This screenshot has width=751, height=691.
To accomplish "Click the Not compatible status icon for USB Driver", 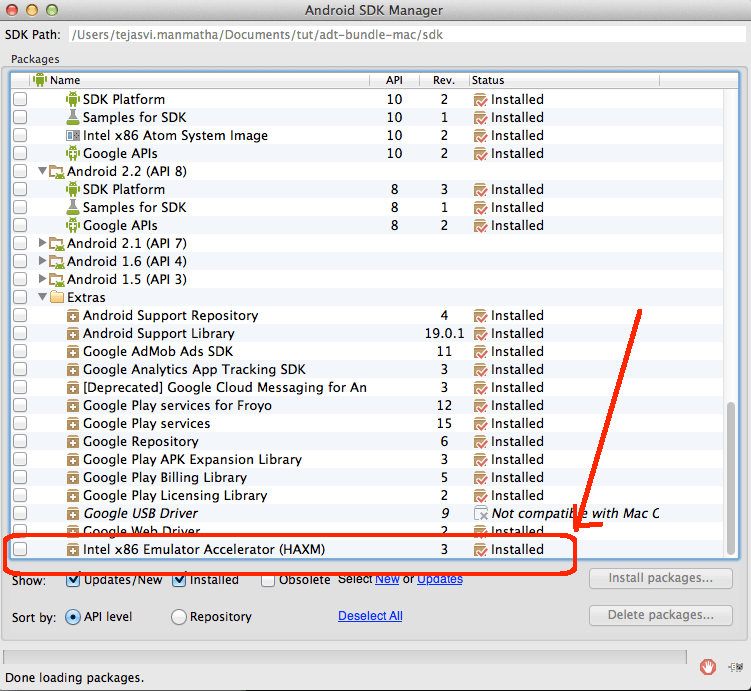I will click(480, 513).
